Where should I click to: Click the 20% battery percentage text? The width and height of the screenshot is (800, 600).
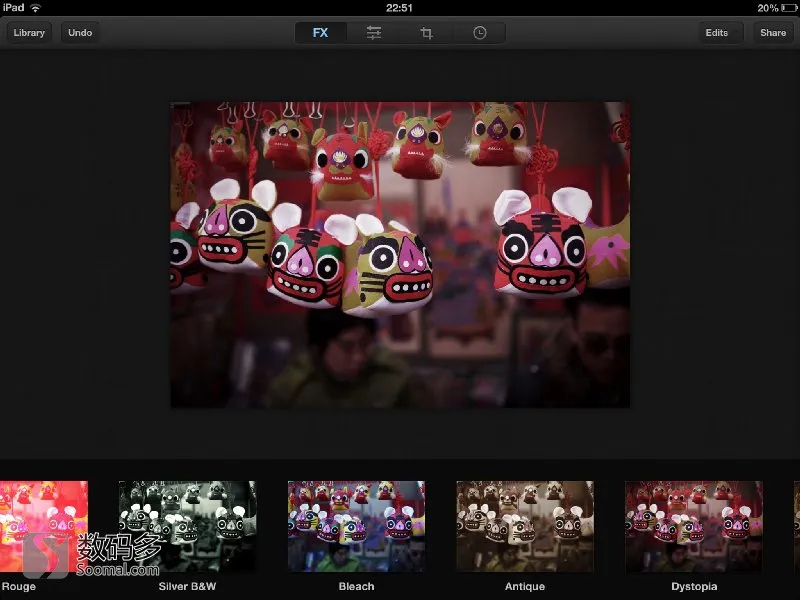pyautogui.click(x=767, y=8)
